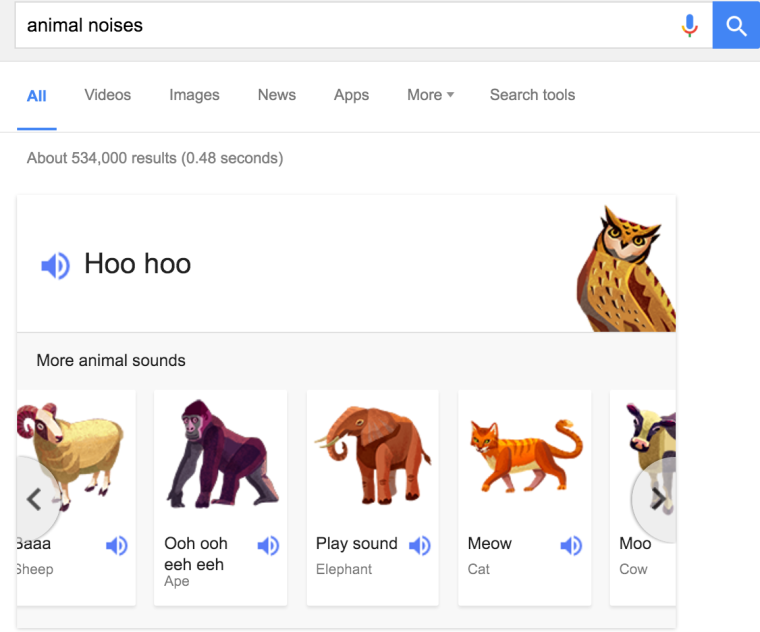
Task: Open the News results tab
Action: click(x=276, y=95)
